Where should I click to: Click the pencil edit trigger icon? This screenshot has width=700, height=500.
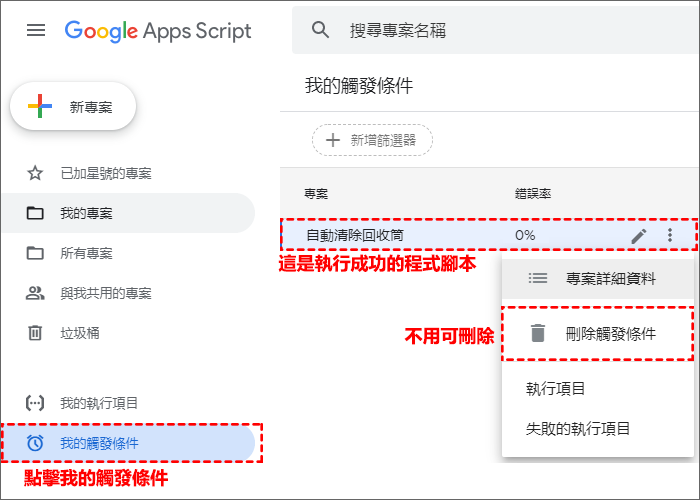(639, 236)
